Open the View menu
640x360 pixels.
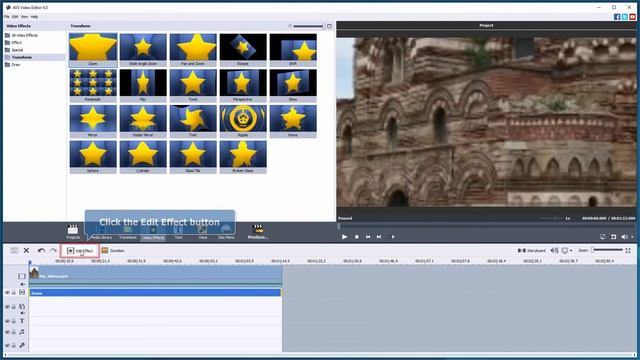(x=24, y=17)
